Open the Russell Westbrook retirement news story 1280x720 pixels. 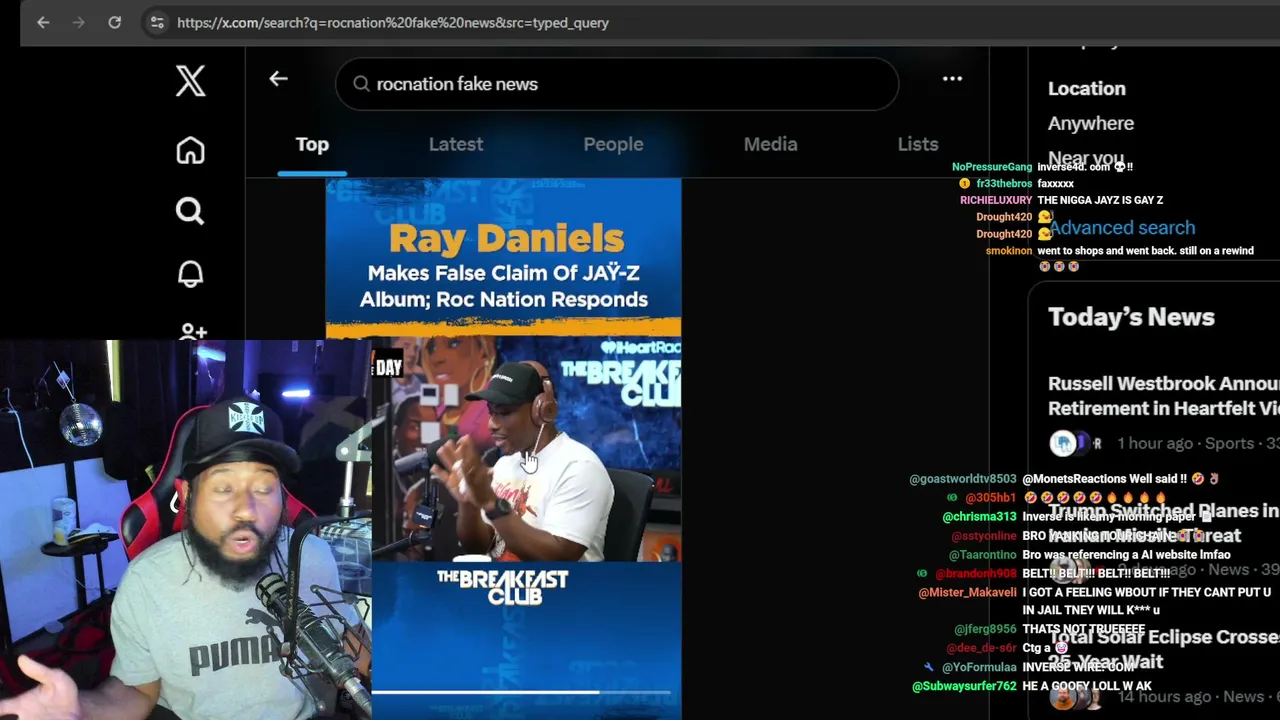[1164, 396]
